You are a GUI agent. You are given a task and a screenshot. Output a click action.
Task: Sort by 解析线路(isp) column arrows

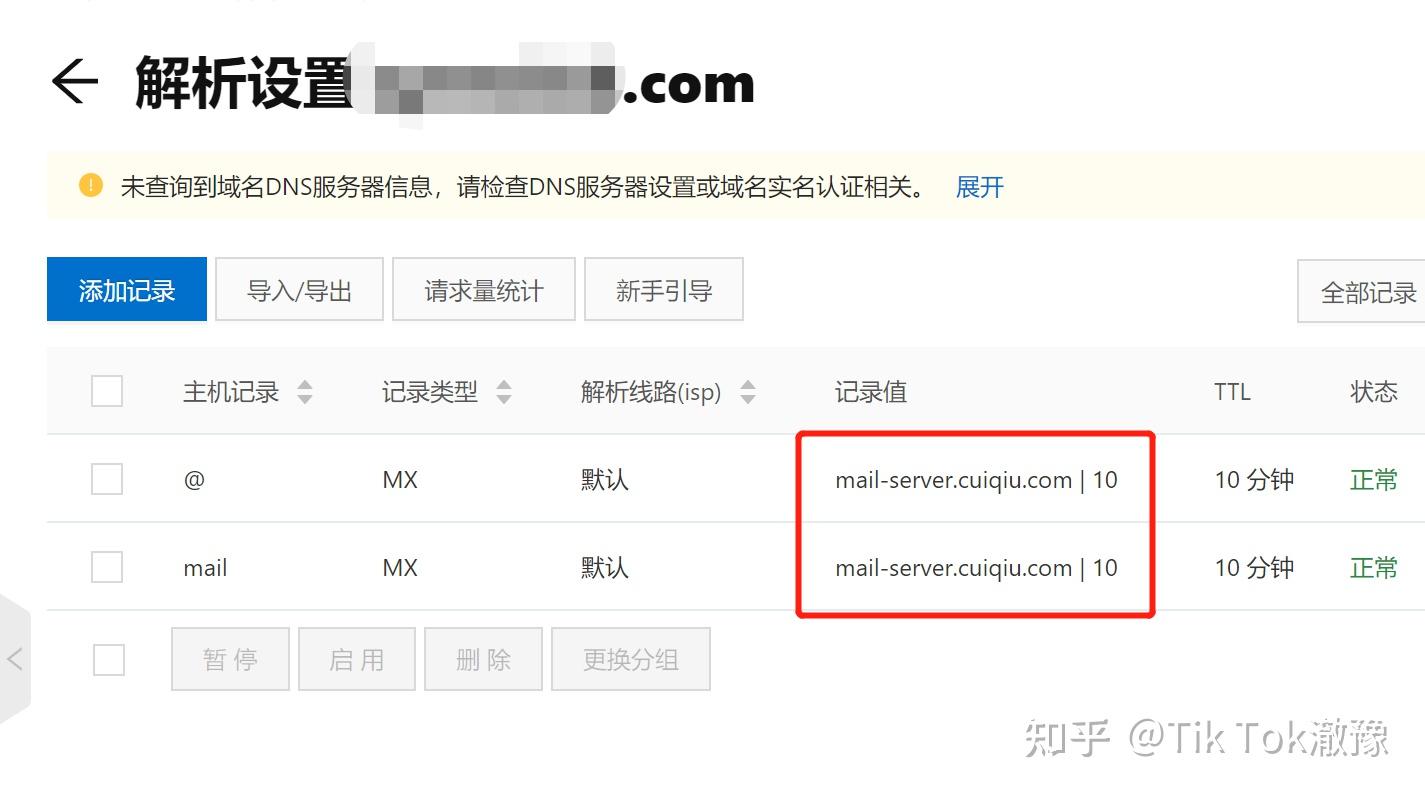(747, 392)
